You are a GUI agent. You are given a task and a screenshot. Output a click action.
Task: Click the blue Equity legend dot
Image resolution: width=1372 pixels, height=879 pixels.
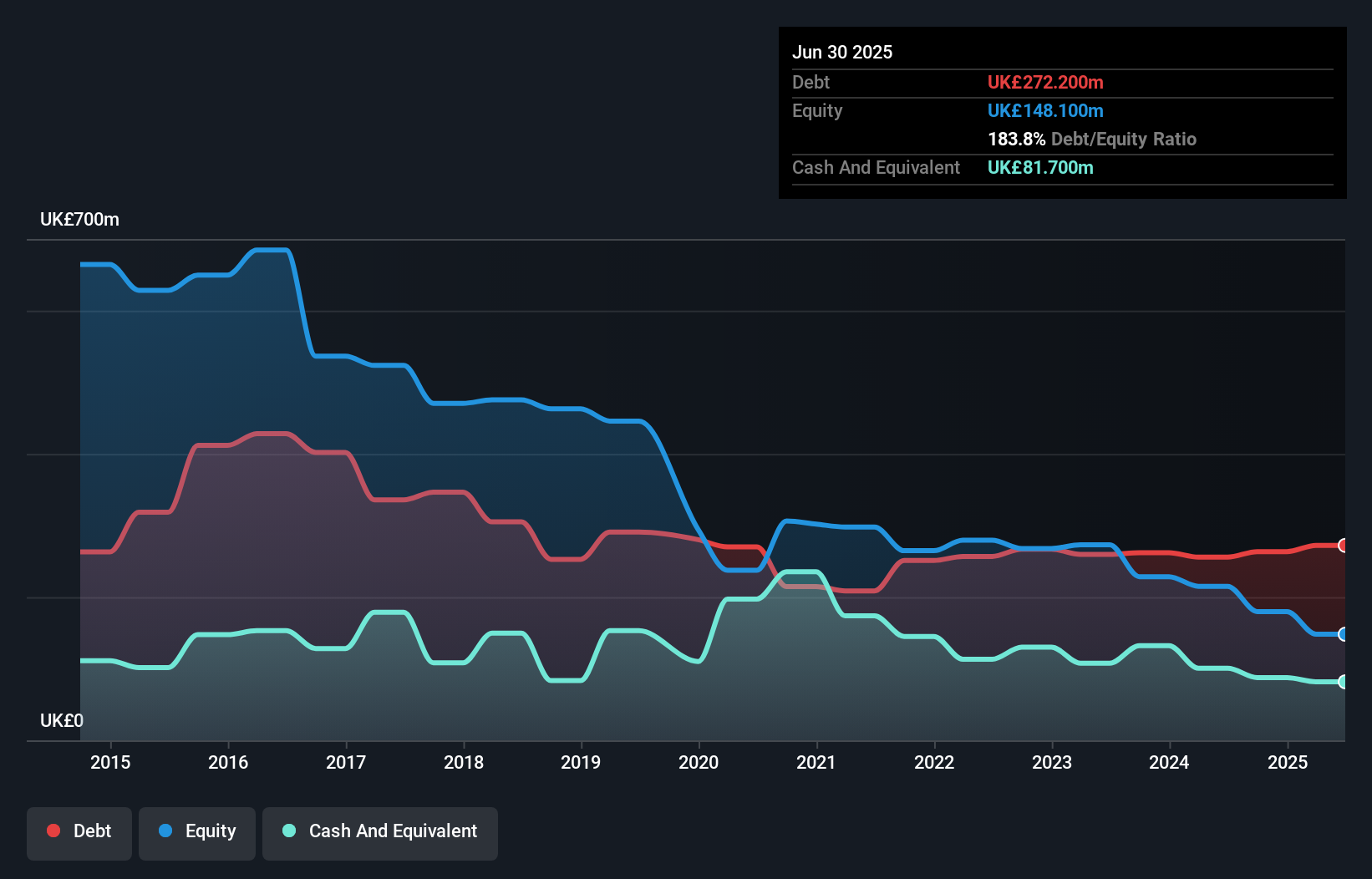click(x=165, y=831)
